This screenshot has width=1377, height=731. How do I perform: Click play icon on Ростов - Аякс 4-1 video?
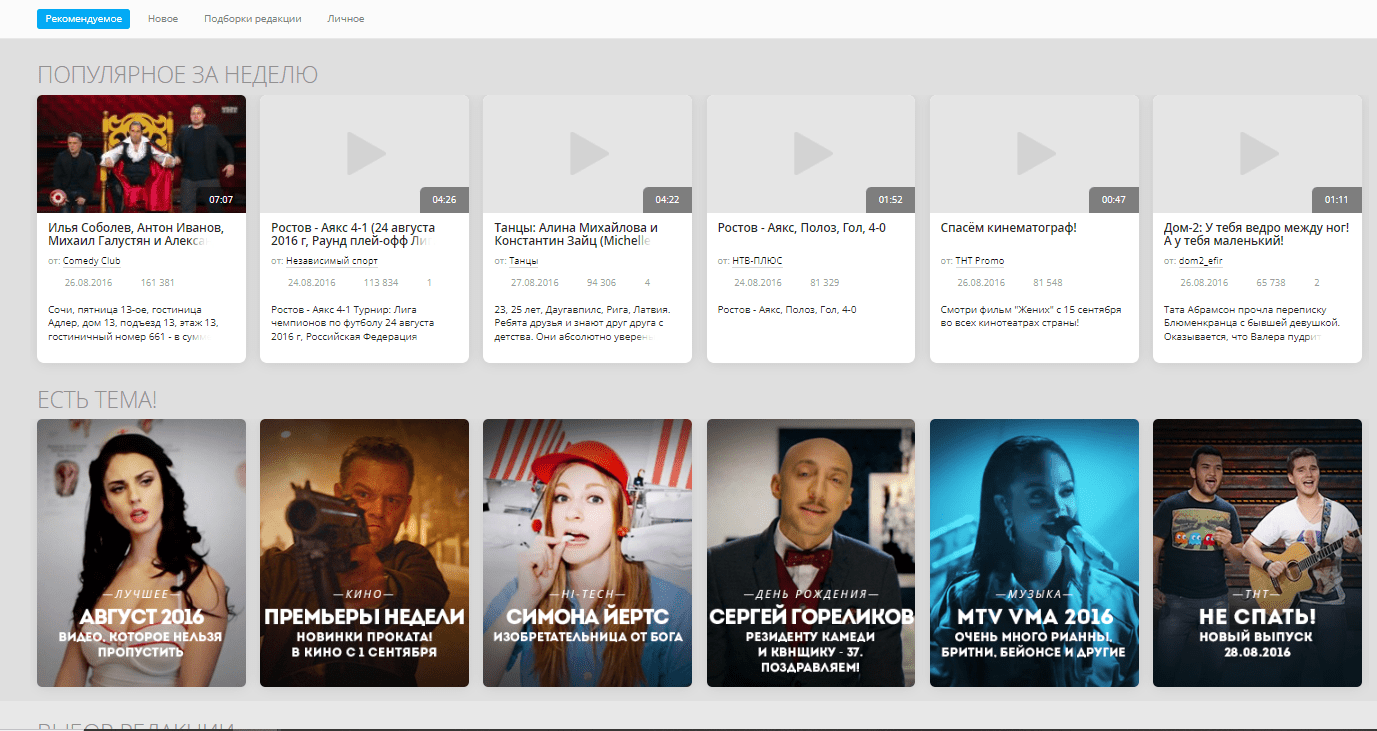pyautogui.click(x=365, y=154)
